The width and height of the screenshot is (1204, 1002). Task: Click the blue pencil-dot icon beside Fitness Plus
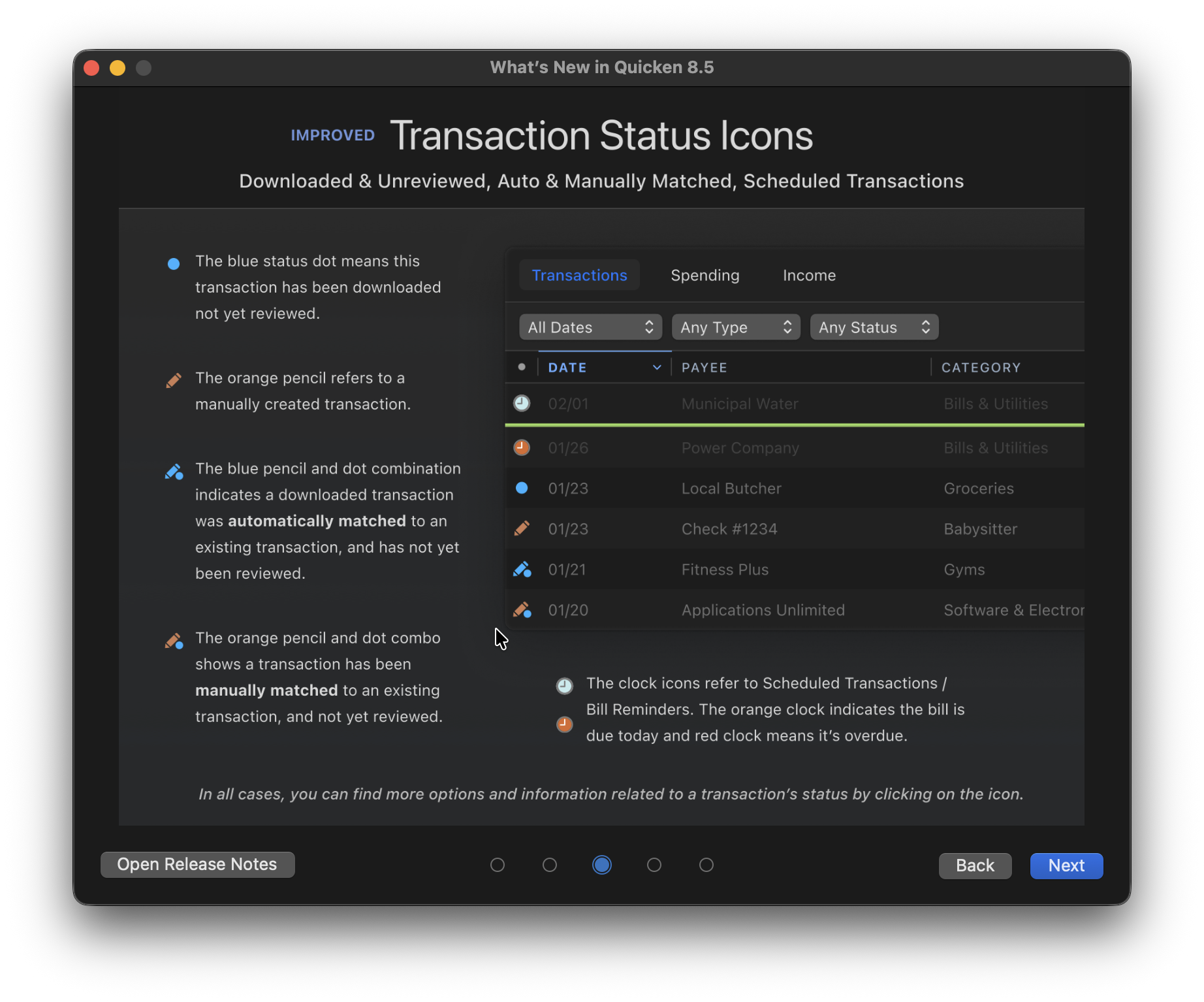[522, 569]
